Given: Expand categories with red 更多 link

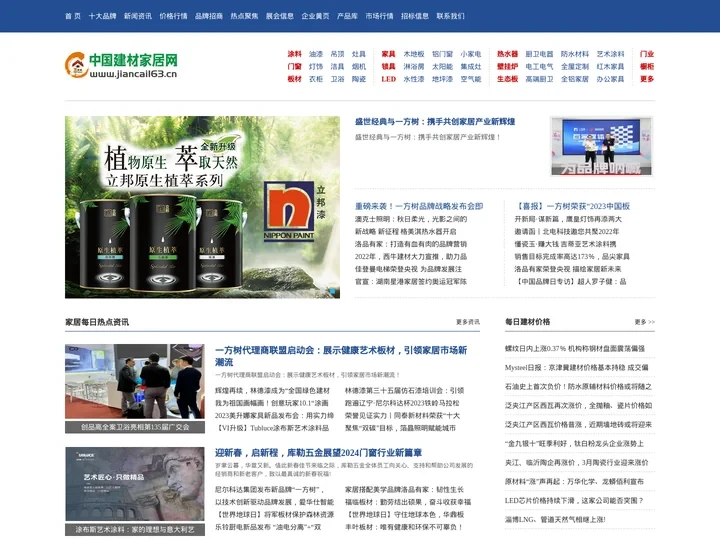Looking at the screenshot, I should pos(647,79).
